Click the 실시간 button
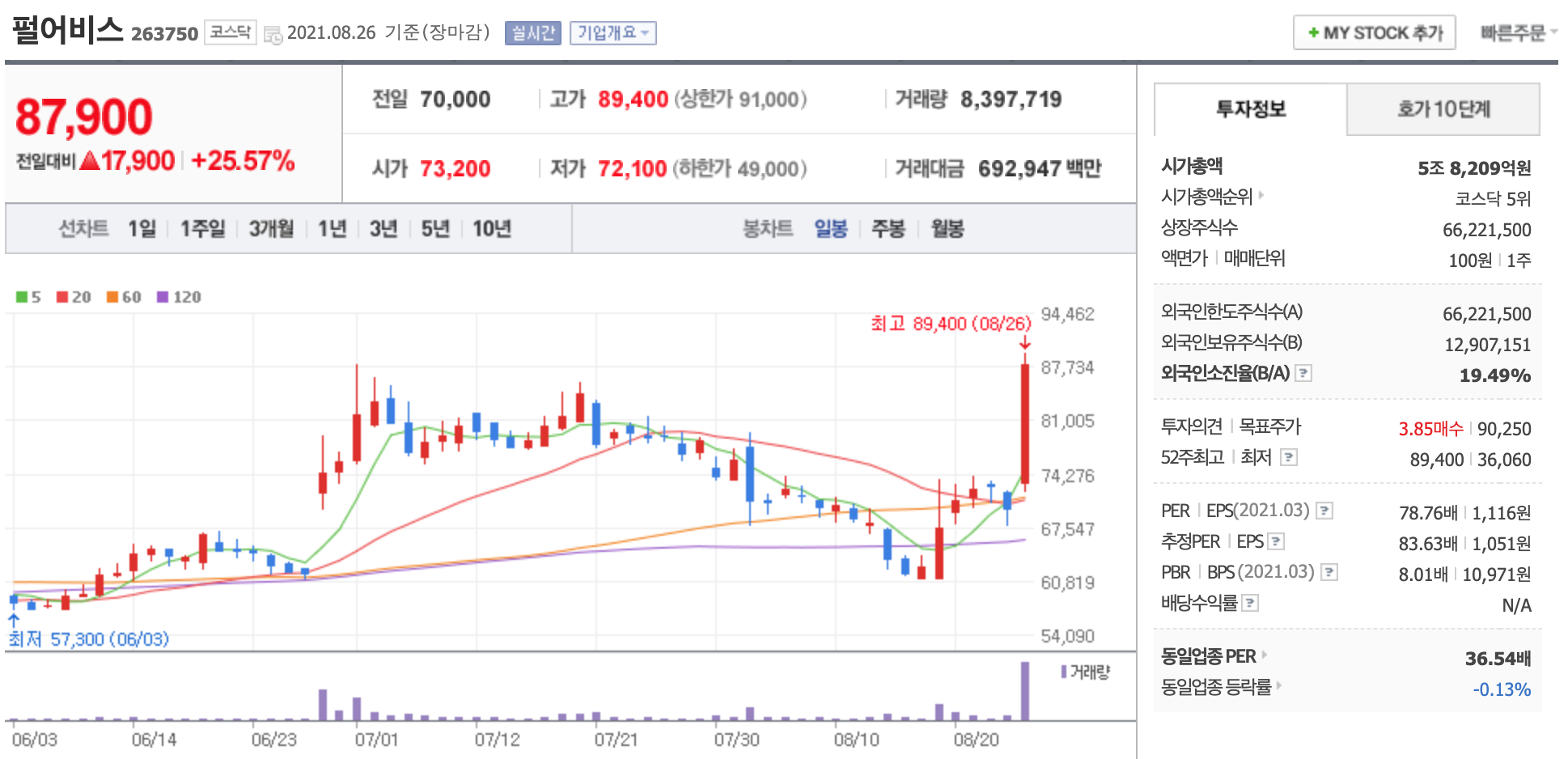The image size is (1568, 759). (x=533, y=33)
